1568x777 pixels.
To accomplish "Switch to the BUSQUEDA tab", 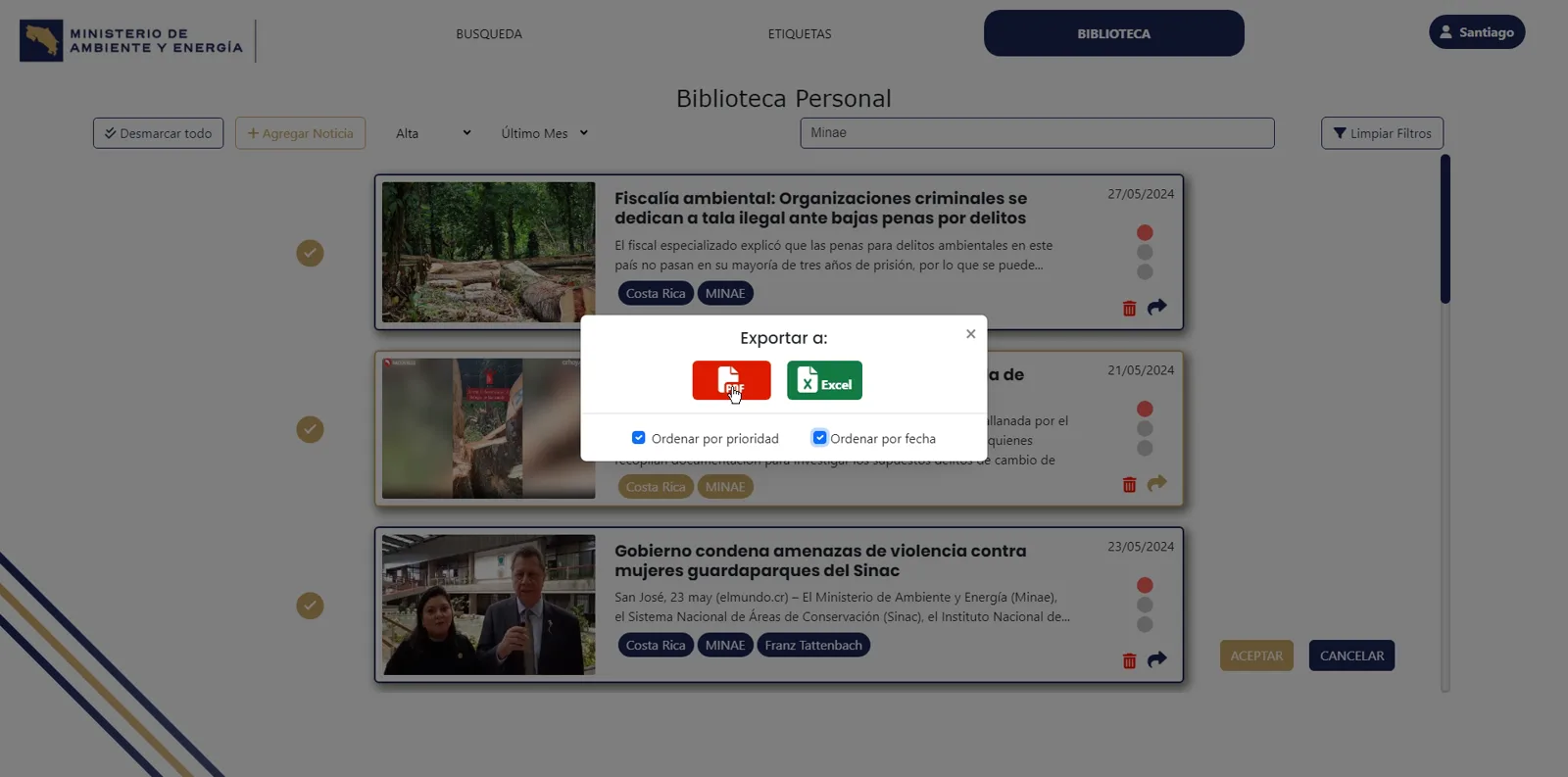I will pos(489,33).
